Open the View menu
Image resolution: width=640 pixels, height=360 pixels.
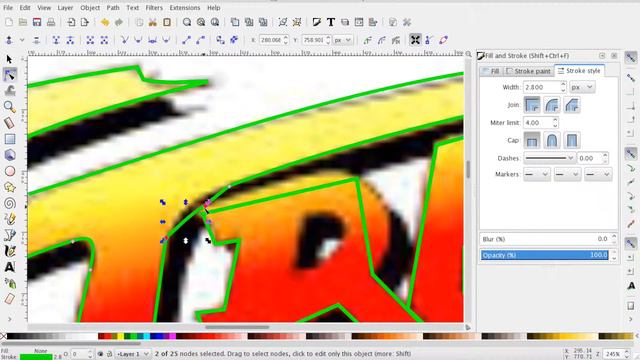tap(44, 8)
